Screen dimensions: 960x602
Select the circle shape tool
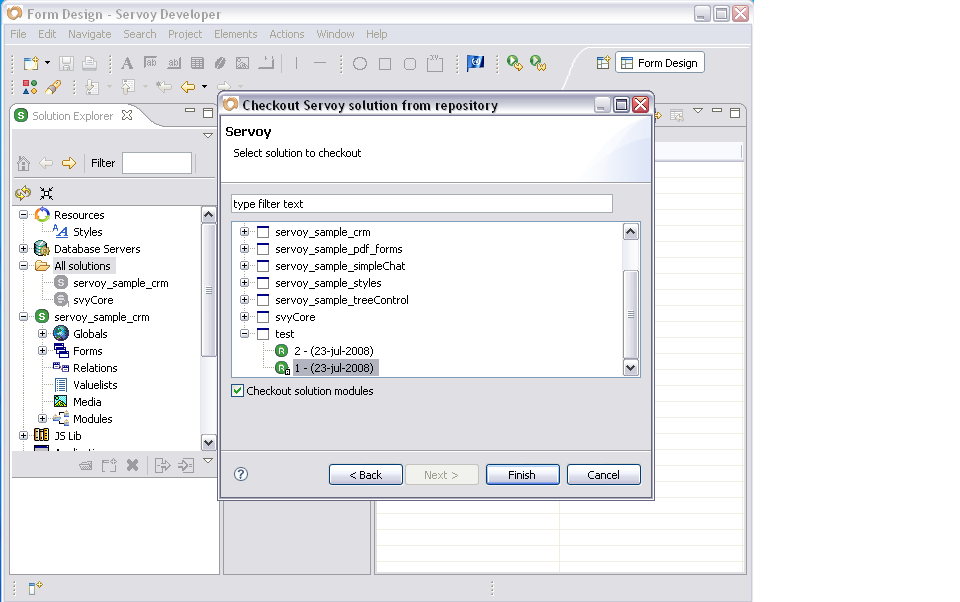[360, 64]
